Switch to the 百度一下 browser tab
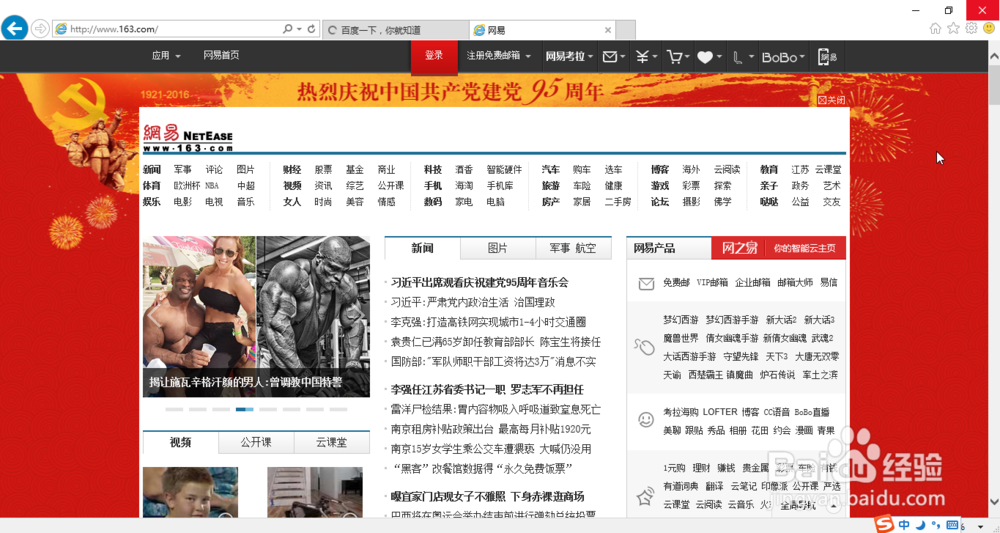 point(397,30)
